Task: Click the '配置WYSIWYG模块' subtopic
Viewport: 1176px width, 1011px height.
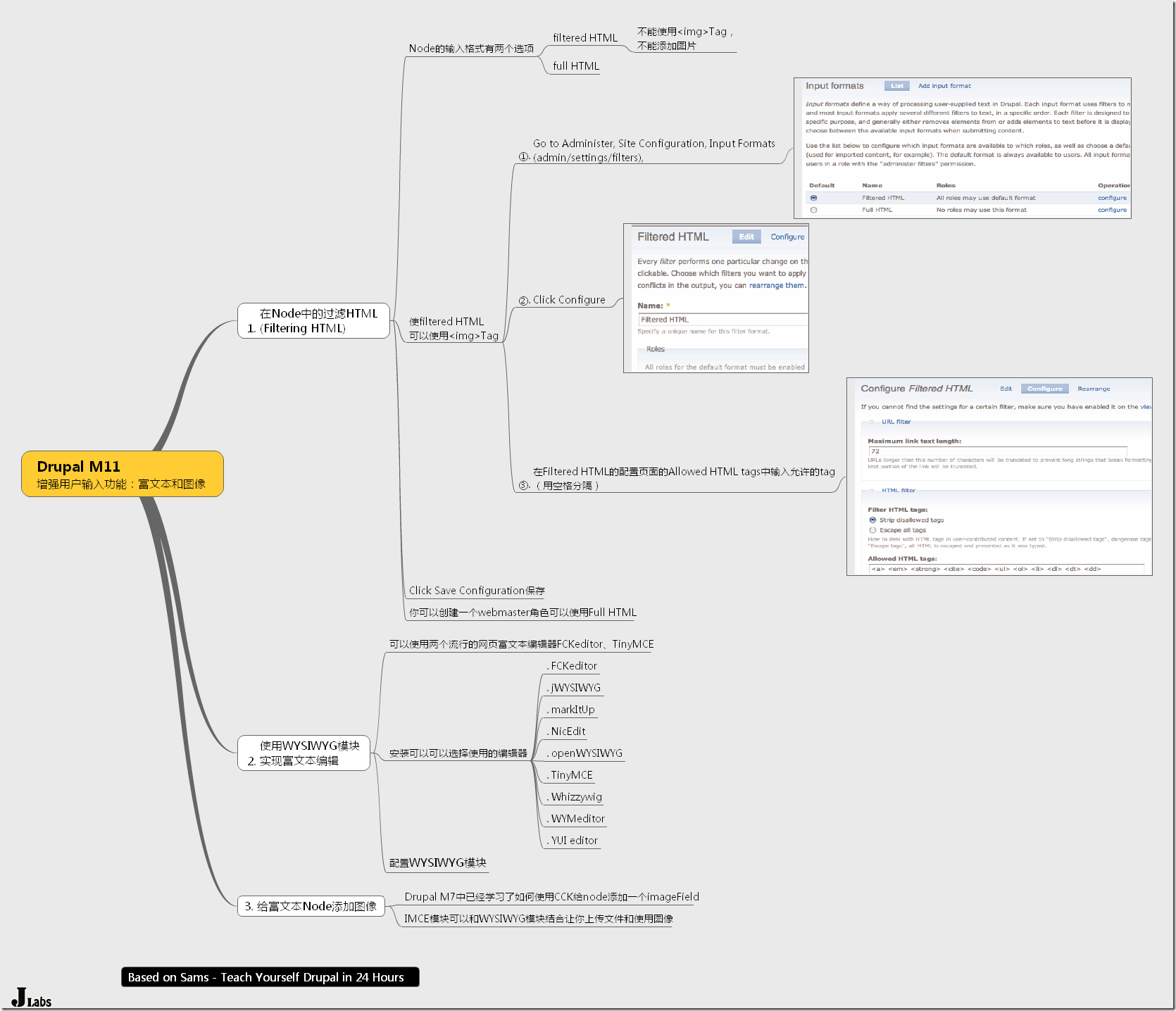Action: (438, 862)
